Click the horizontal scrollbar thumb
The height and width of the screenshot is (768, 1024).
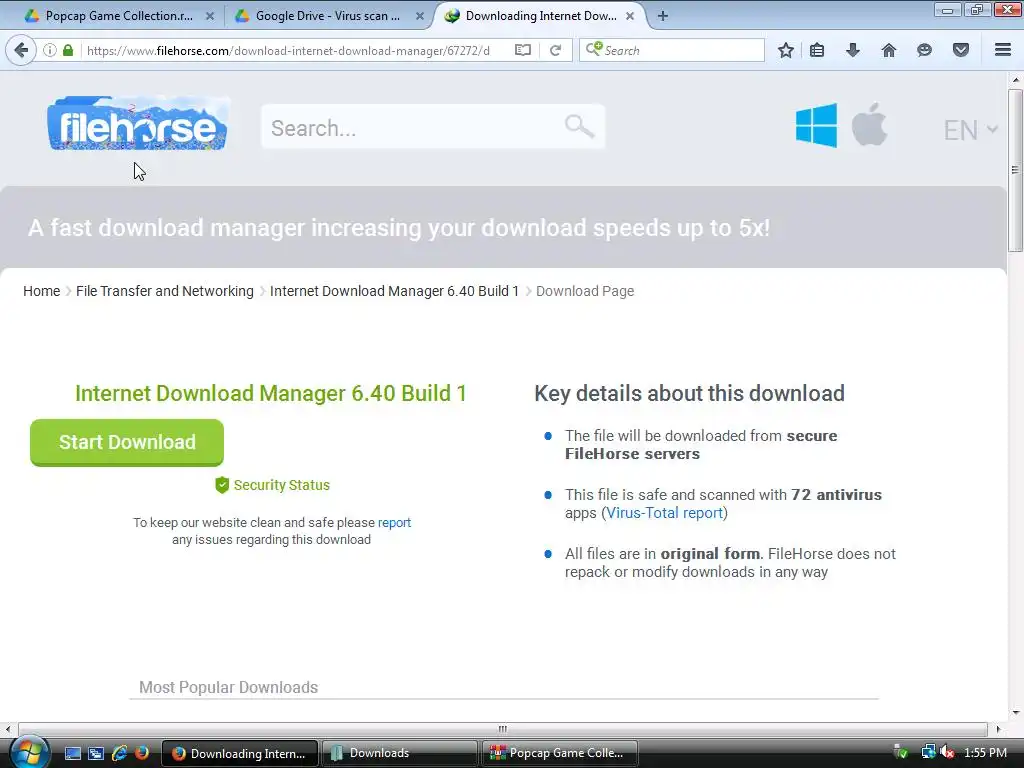tap(502, 729)
